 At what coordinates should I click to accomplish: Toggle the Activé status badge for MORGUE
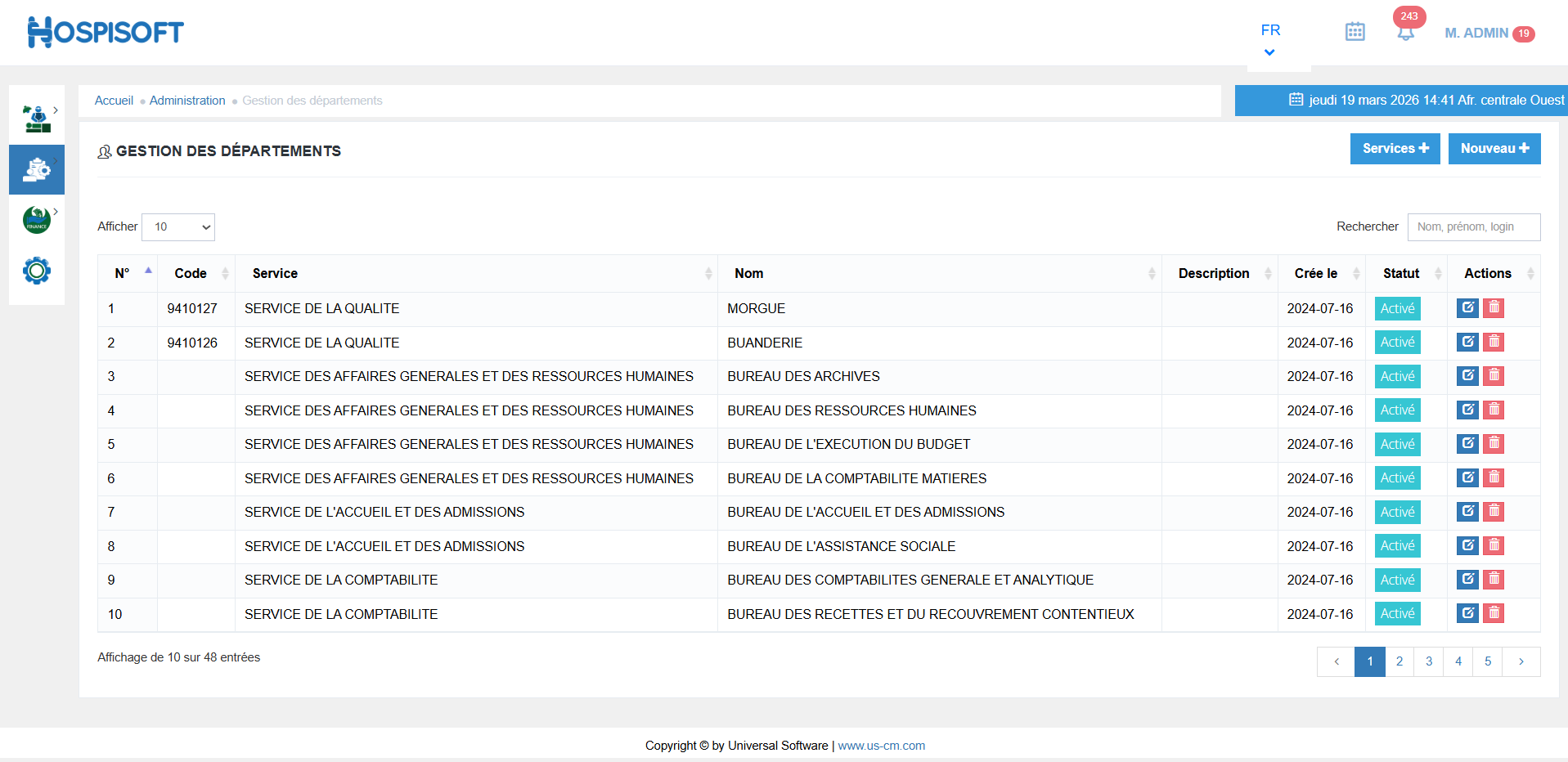pos(1397,308)
